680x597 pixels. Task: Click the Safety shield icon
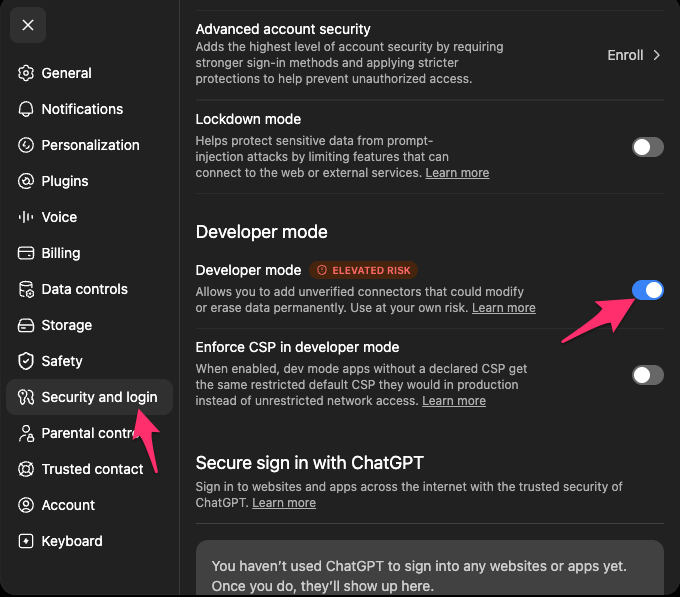click(26, 361)
